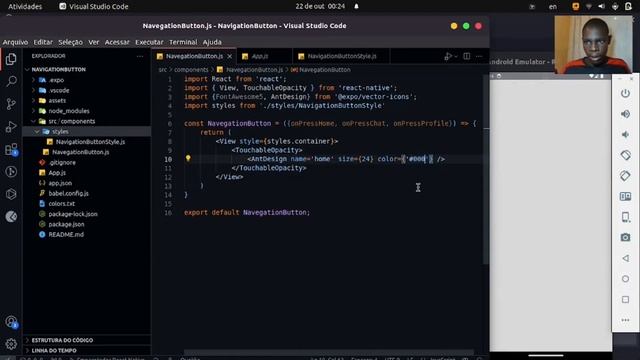This screenshot has height=360, width=640.
Task: Open babel.config.js in file tree
Action: pyautogui.click(x=68, y=193)
